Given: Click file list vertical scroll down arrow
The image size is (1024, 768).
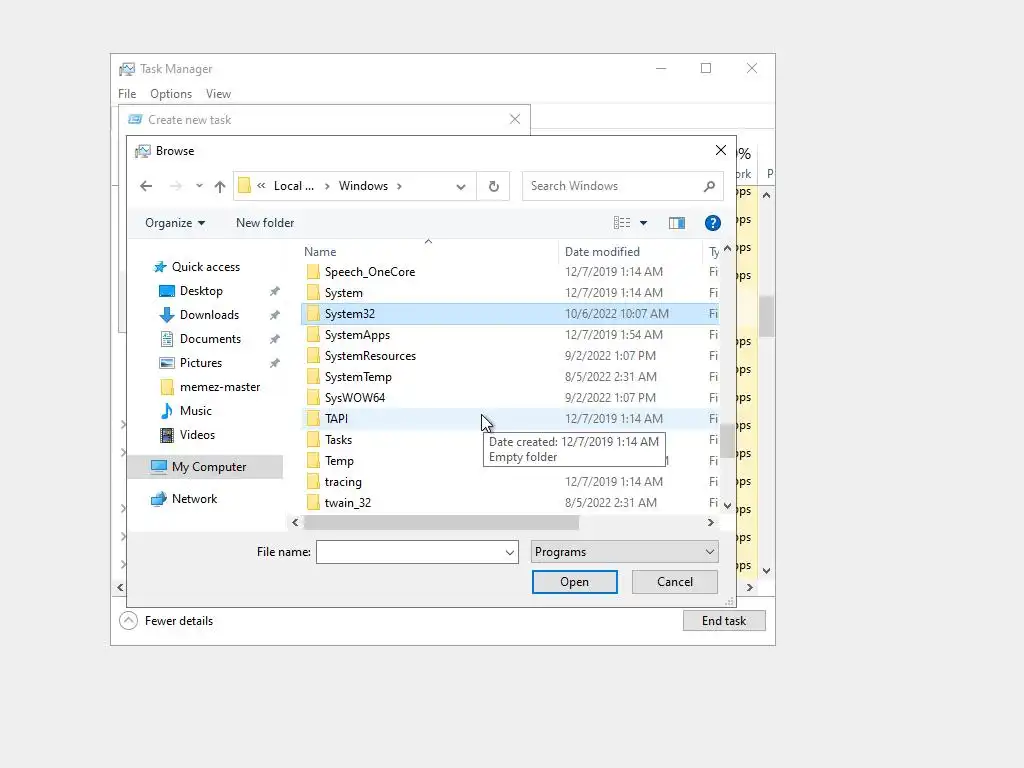Looking at the screenshot, I should pos(727,505).
